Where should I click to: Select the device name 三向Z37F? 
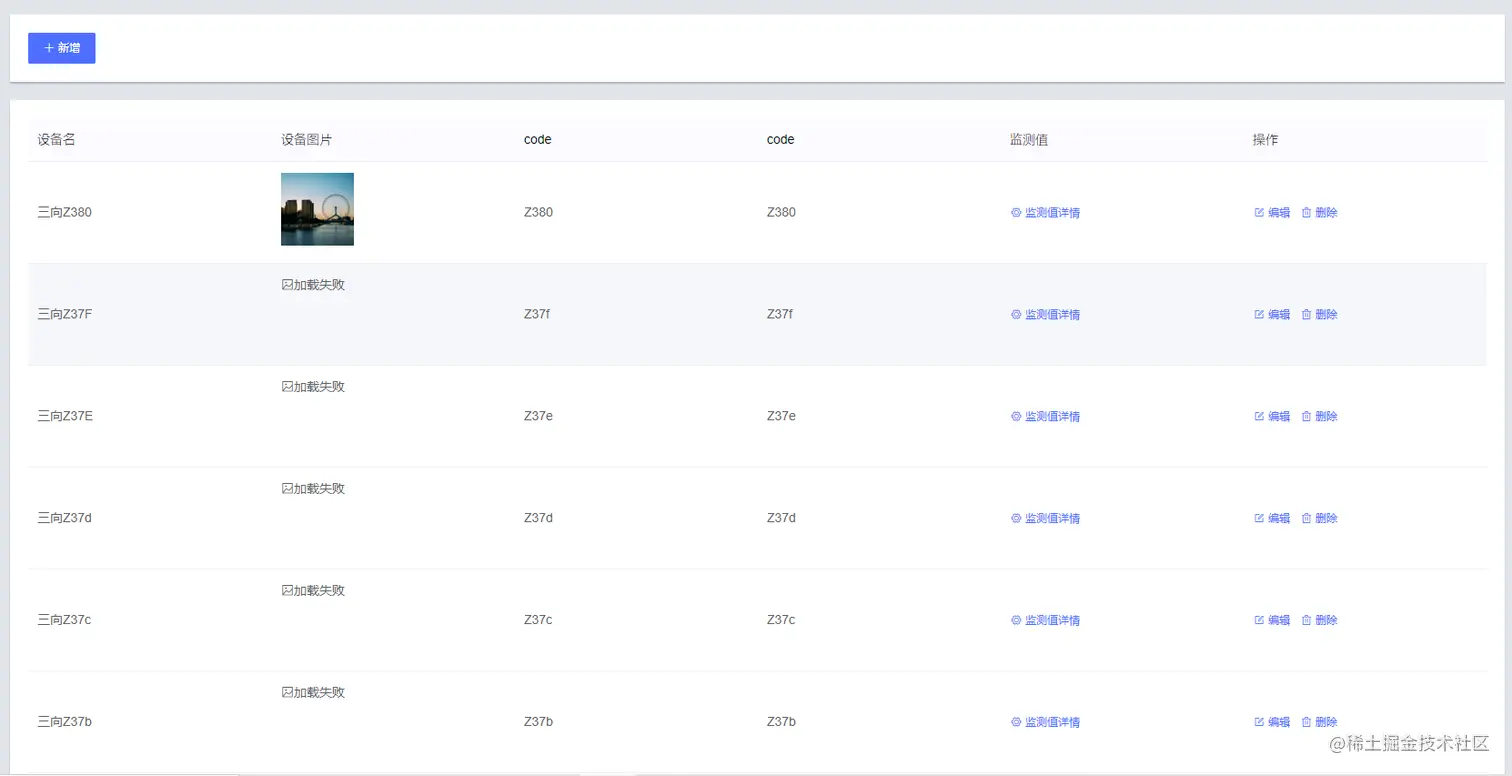pos(65,314)
